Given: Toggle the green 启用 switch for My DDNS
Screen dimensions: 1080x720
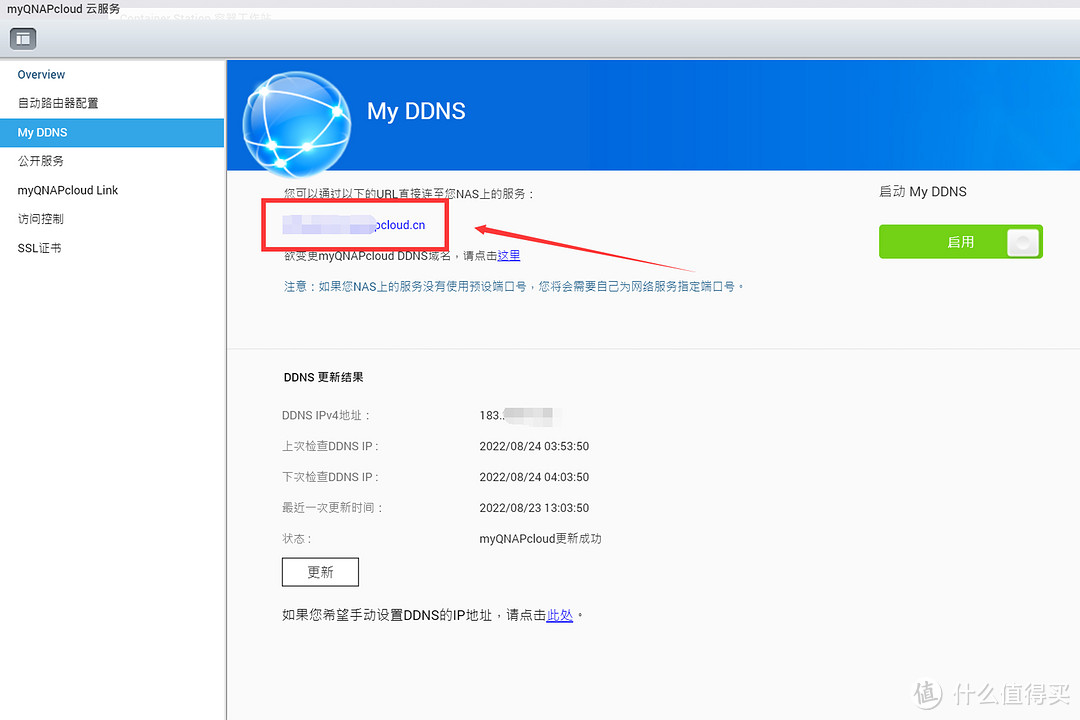Looking at the screenshot, I should [x=960, y=241].
